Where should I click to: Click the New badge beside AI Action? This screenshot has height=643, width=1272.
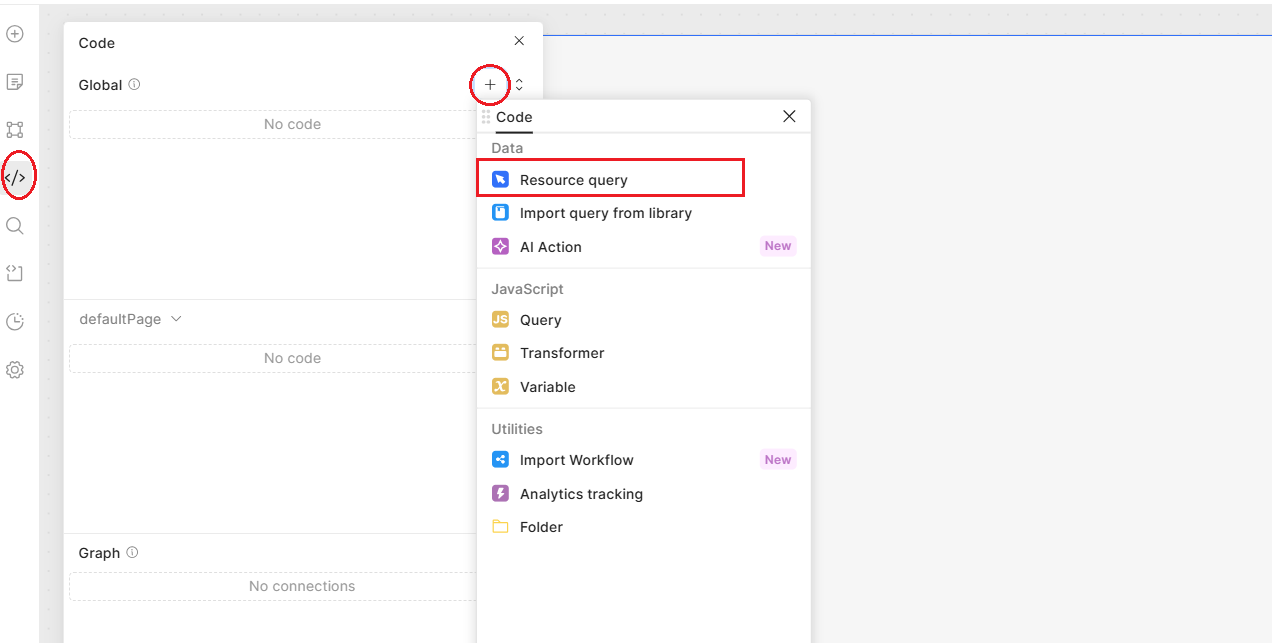pyautogui.click(x=778, y=246)
